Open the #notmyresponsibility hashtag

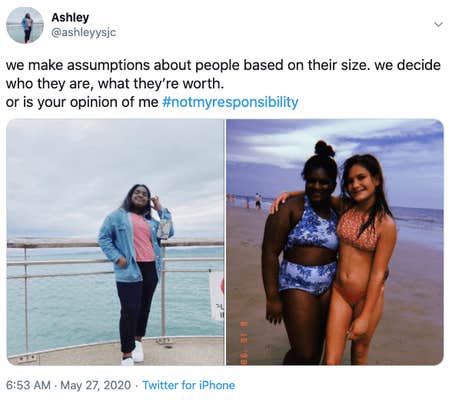tap(230, 102)
